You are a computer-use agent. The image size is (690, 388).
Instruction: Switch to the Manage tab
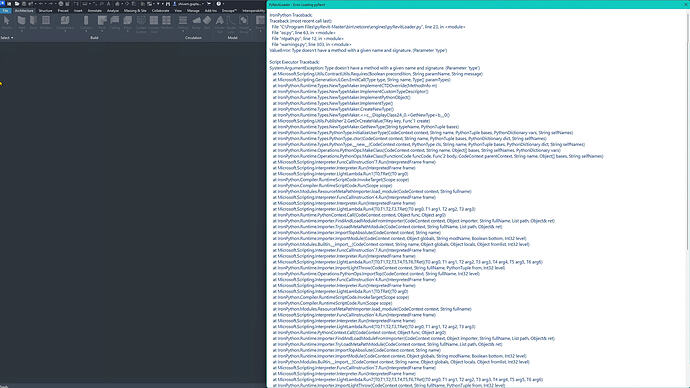tap(193, 11)
